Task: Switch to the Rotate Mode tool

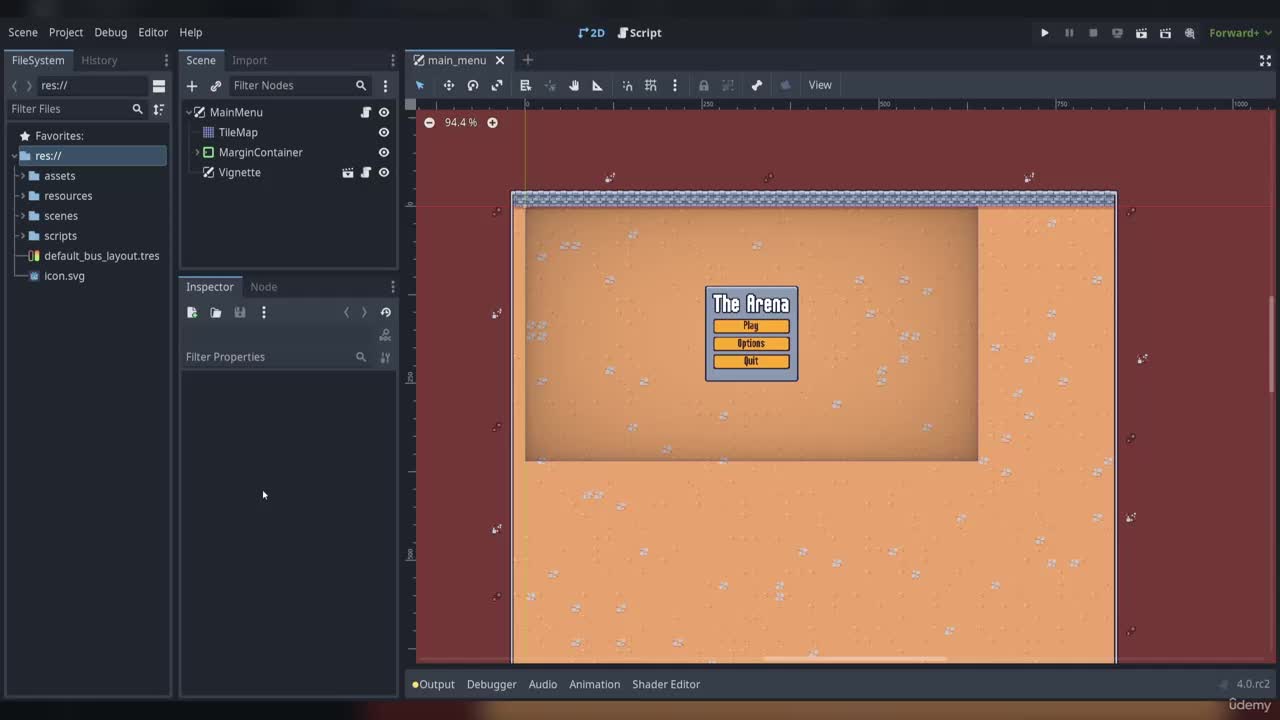Action: pos(473,85)
